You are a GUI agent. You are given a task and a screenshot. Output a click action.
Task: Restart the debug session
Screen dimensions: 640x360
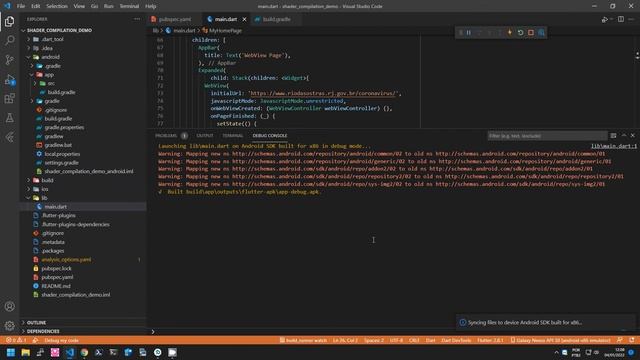pyautogui.click(x=520, y=33)
